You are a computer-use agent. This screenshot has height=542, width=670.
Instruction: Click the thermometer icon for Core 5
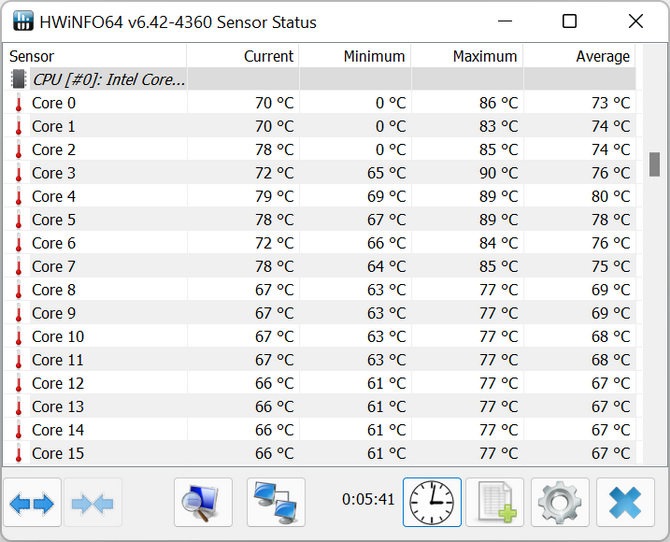[18, 220]
